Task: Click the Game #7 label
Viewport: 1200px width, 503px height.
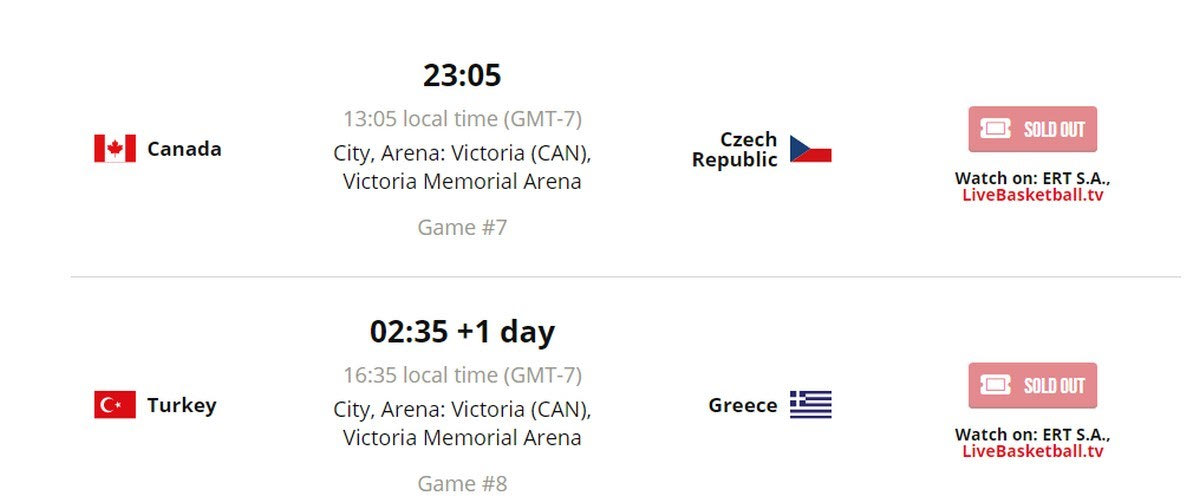Action: click(x=462, y=228)
